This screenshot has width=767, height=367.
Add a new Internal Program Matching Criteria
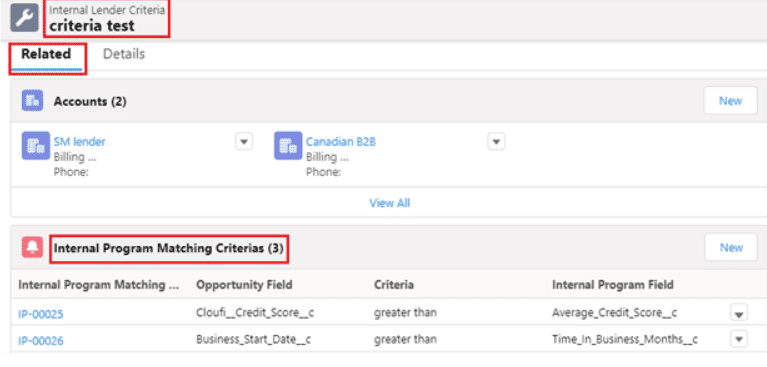coord(731,248)
